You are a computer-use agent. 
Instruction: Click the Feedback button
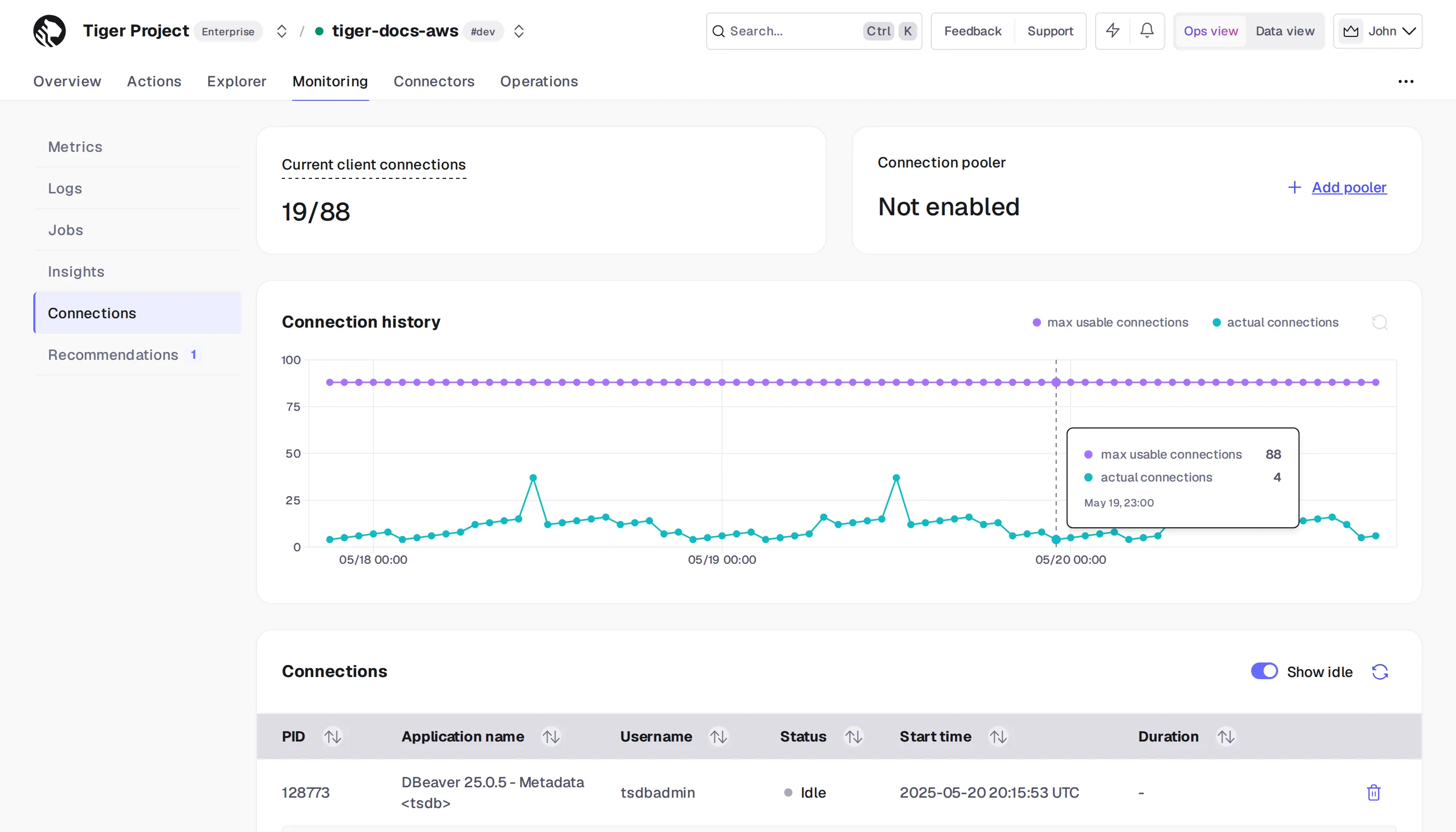[972, 31]
